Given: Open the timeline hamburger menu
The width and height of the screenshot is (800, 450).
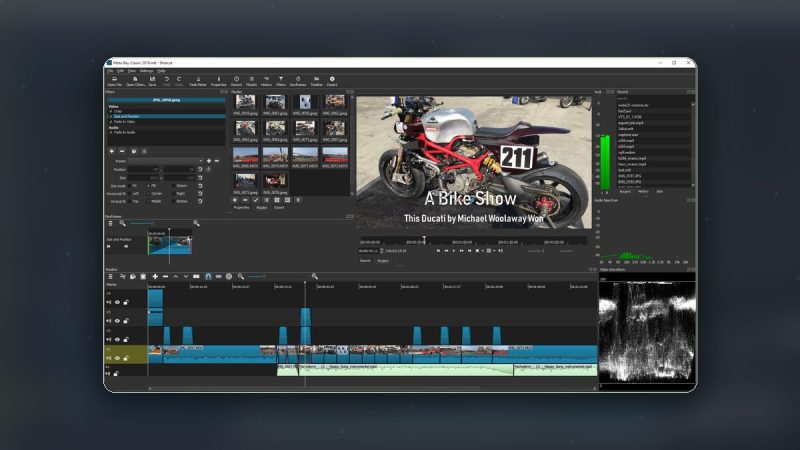Looking at the screenshot, I should [110, 276].
